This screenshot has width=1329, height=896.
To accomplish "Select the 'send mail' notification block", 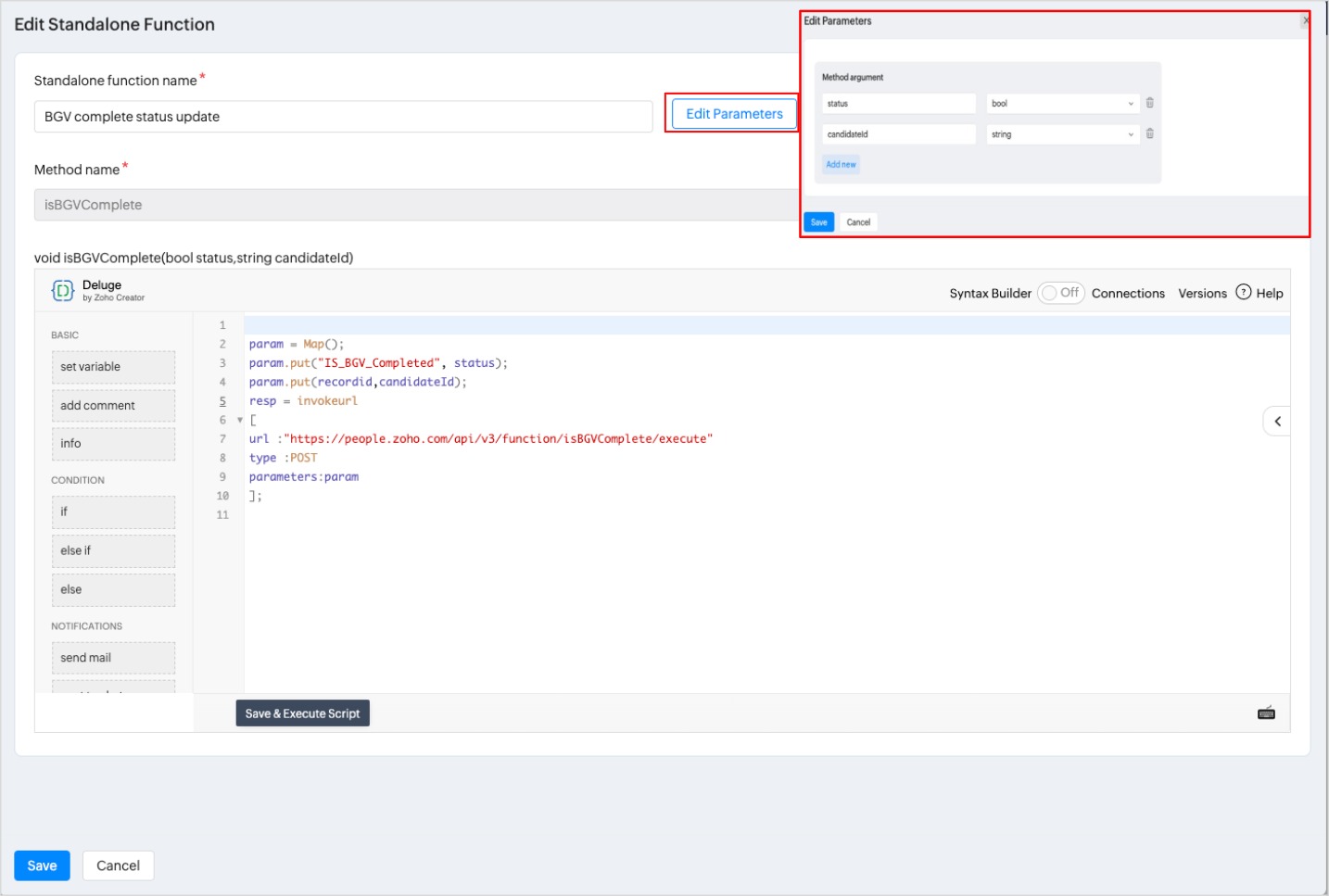I will click(113, 658).
